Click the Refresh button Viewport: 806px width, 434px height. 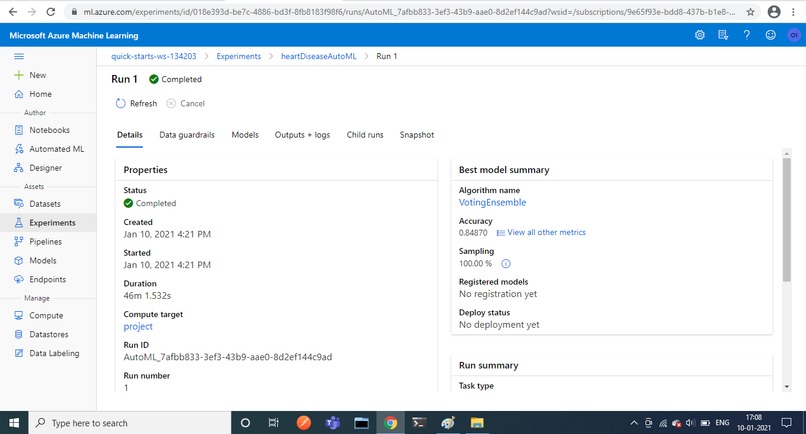[137, 103]
